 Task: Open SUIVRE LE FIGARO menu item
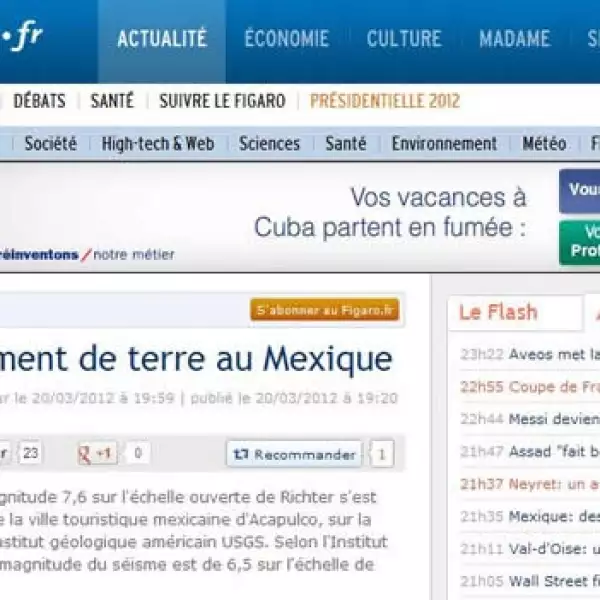pyautogui.click(x=222, y=101)
